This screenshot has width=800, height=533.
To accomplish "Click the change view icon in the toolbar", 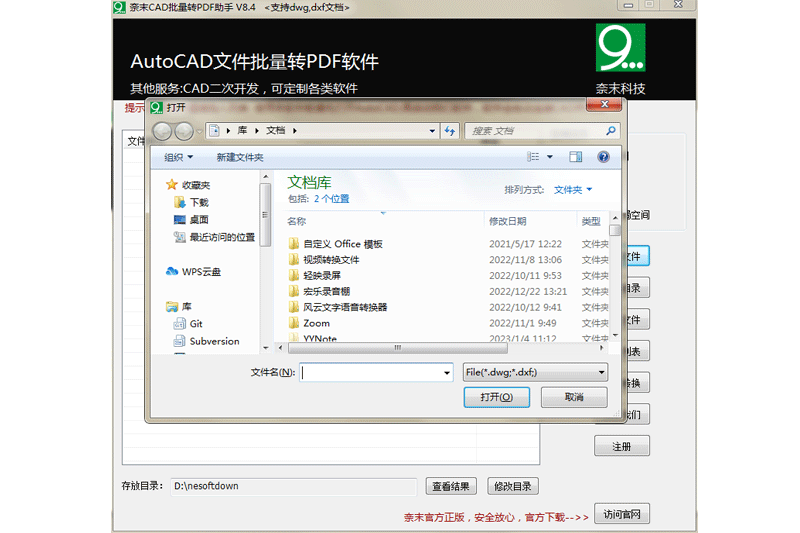I will coord(533,157).
